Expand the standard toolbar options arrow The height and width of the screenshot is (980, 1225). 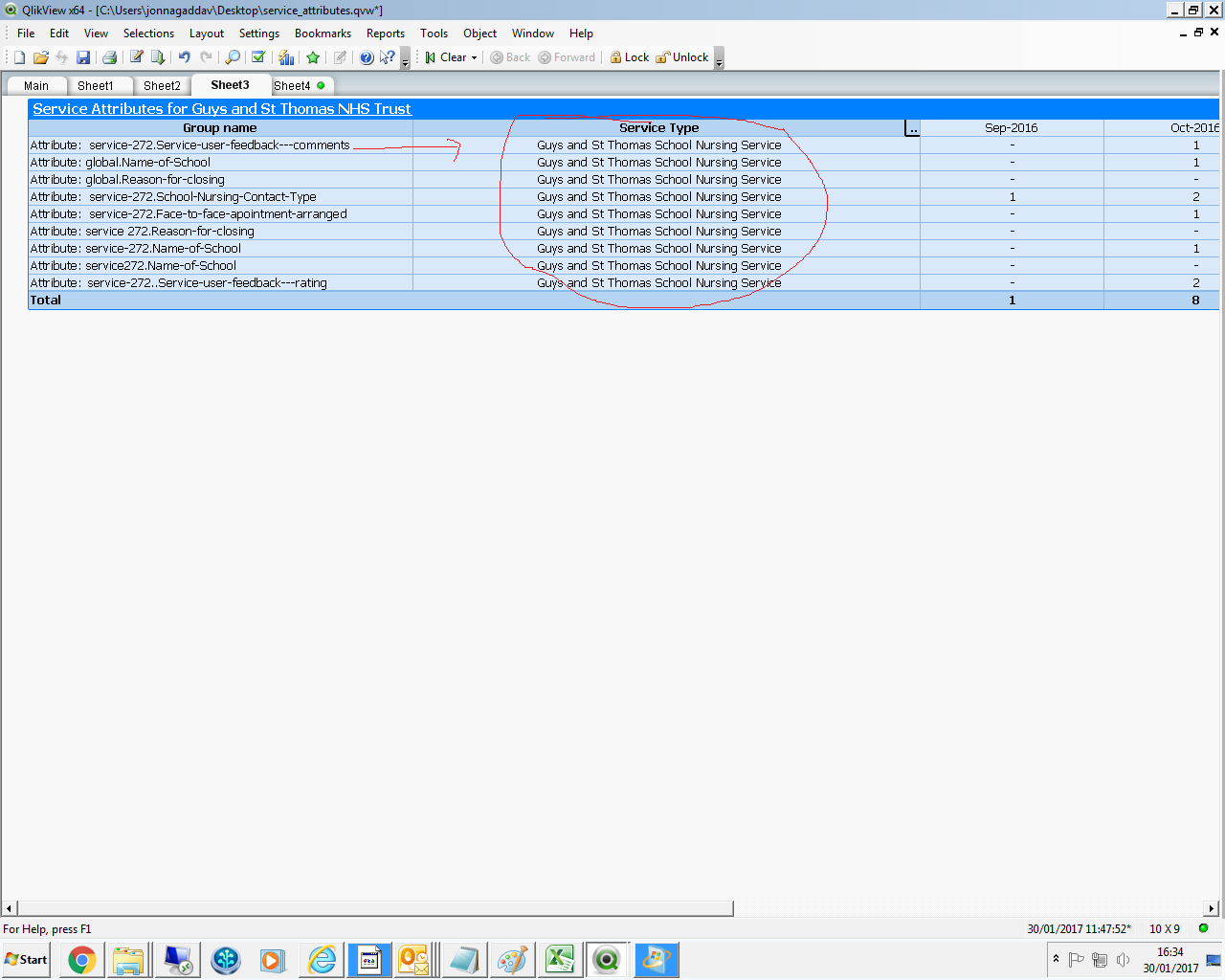(405, 58)
